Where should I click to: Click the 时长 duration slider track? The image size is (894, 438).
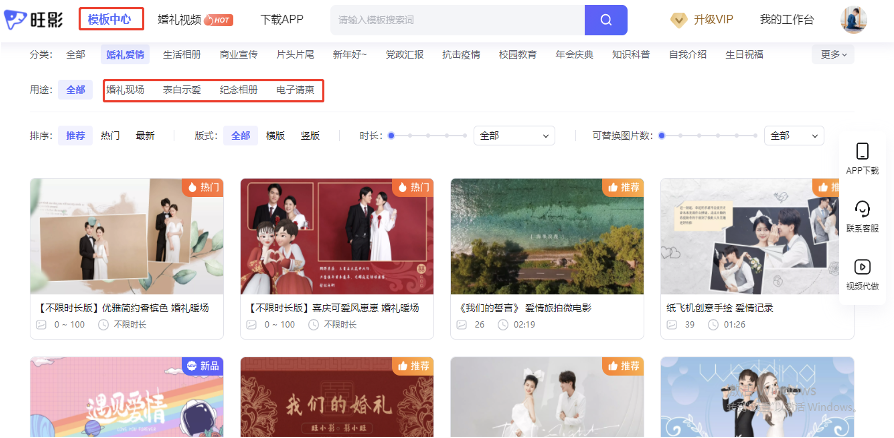428,136
